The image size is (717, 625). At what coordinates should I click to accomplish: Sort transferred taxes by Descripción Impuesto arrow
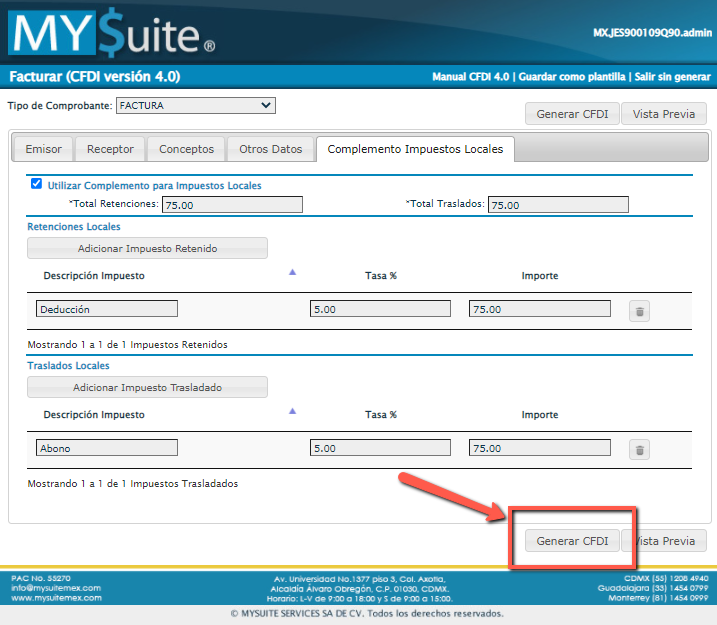292,411
